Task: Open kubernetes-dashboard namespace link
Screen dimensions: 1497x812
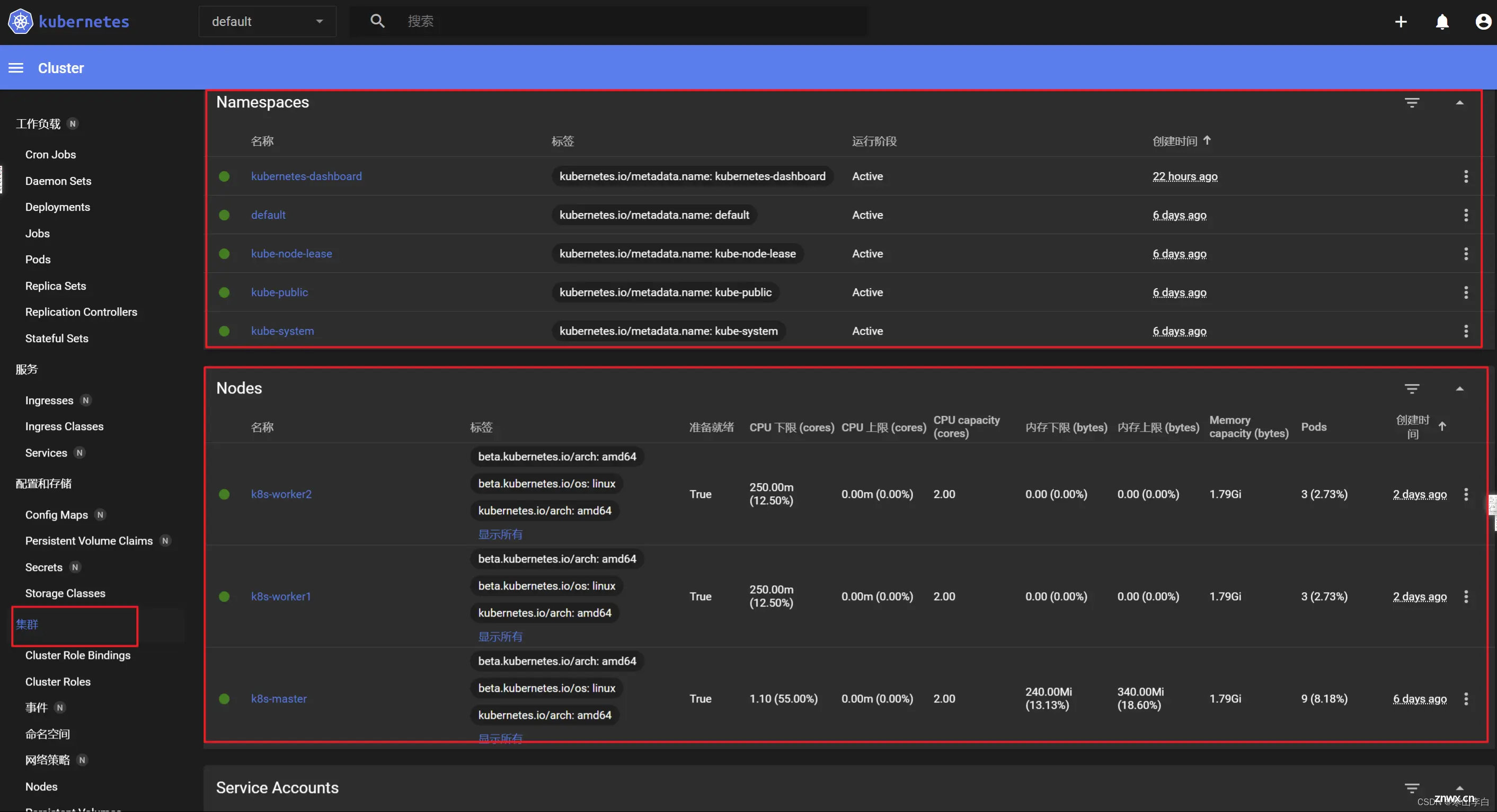Action: tap(306, 176)
